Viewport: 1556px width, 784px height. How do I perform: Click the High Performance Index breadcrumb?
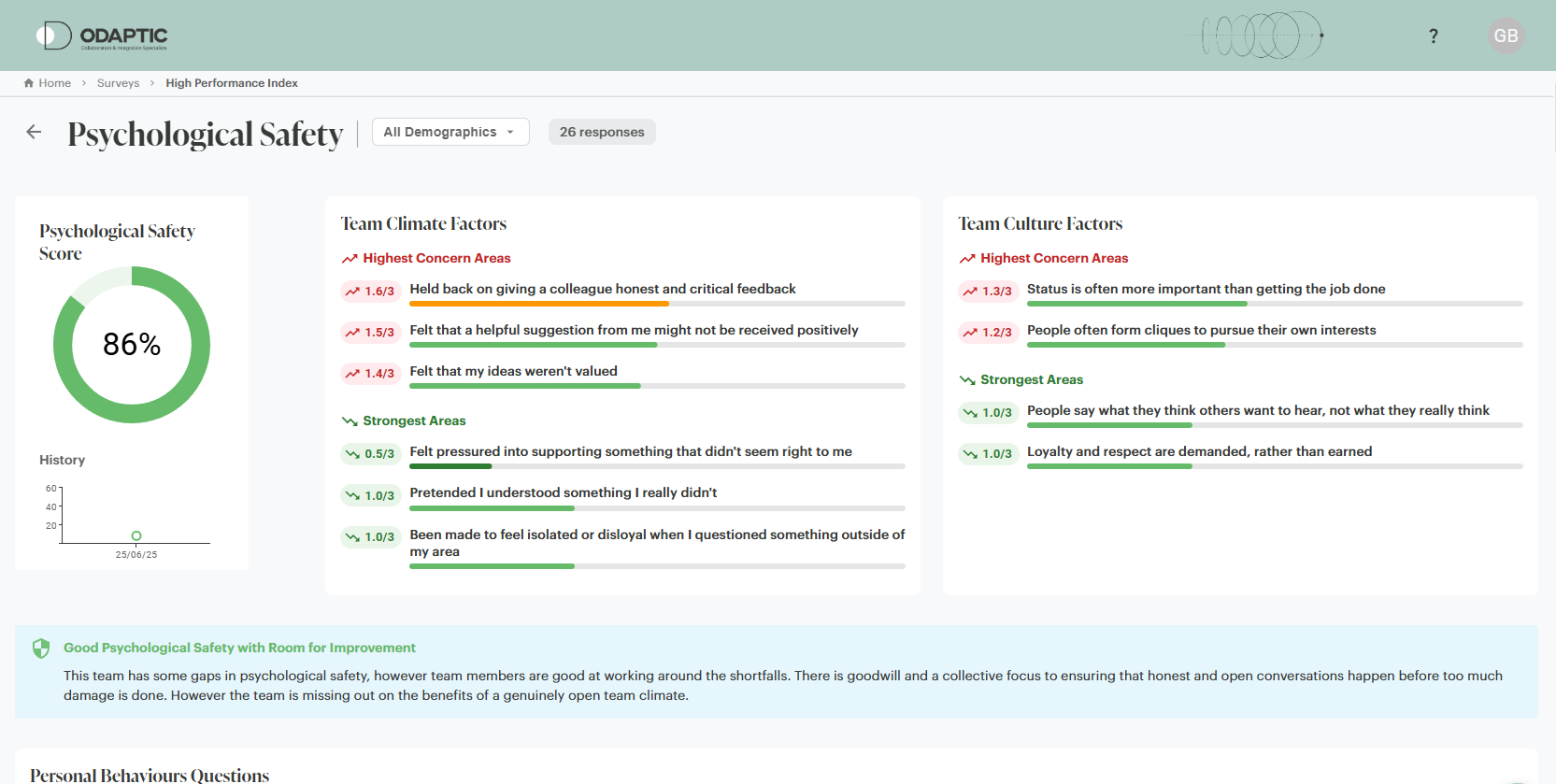232,83
